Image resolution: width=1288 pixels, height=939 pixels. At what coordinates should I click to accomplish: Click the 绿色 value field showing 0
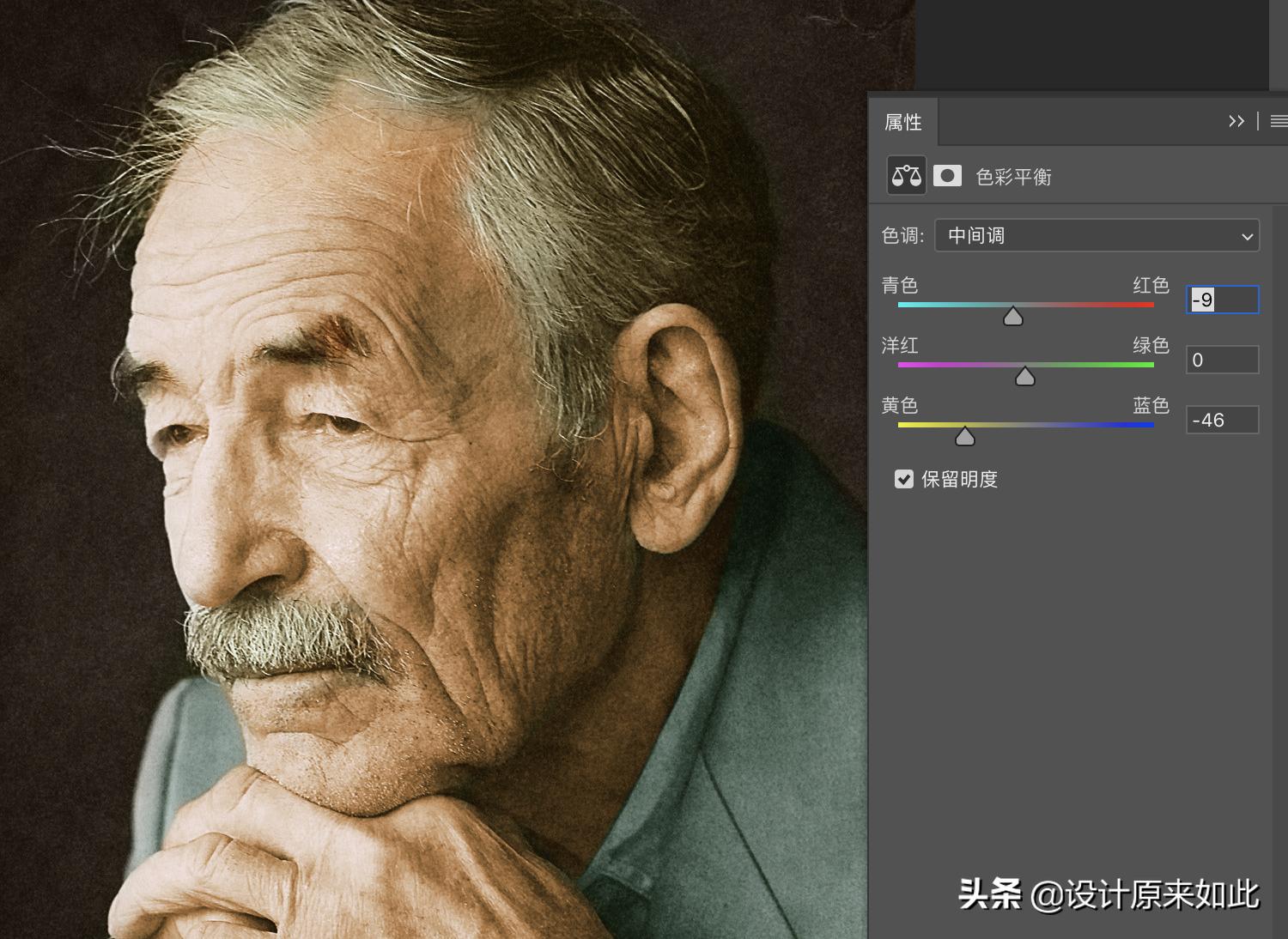[1221, 360]
